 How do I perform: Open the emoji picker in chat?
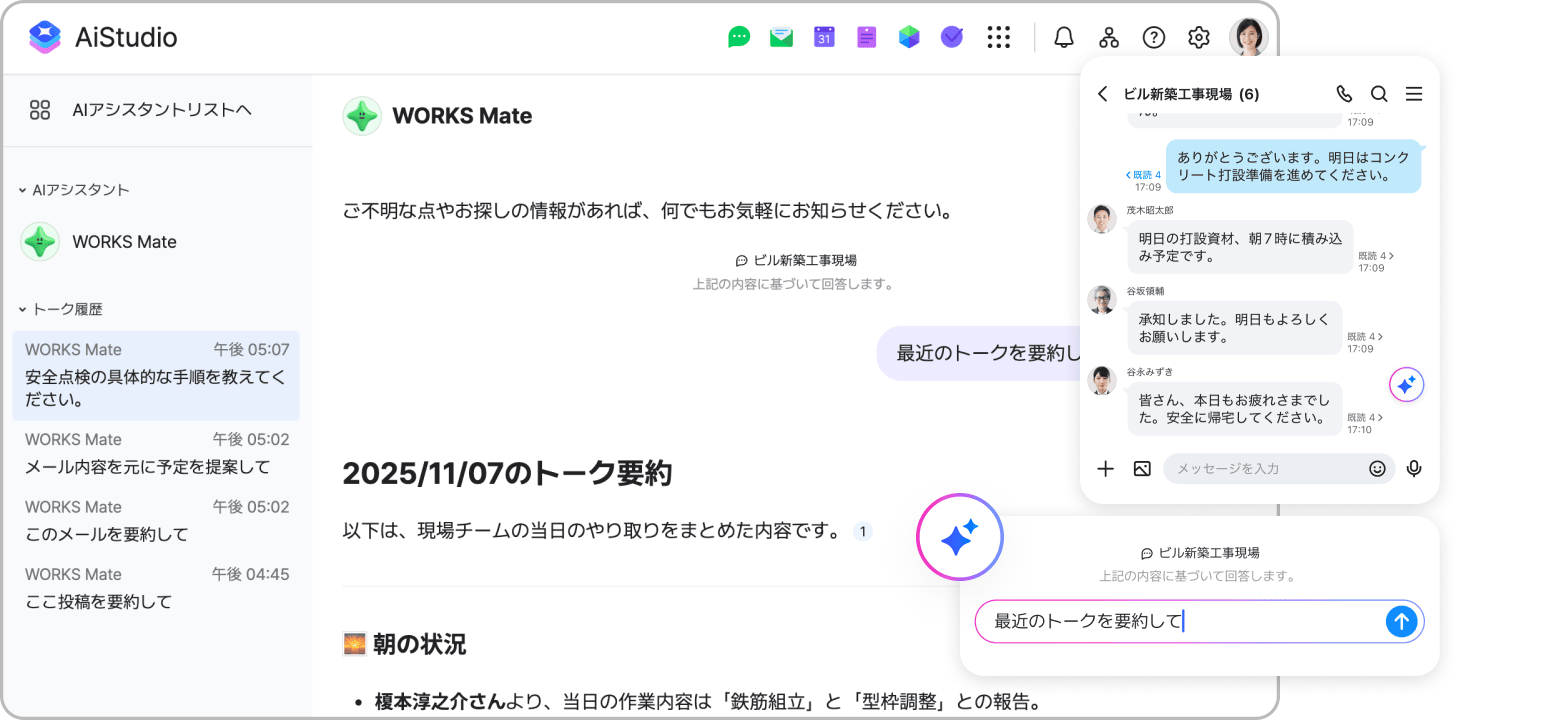click(x=1377, y=468)
